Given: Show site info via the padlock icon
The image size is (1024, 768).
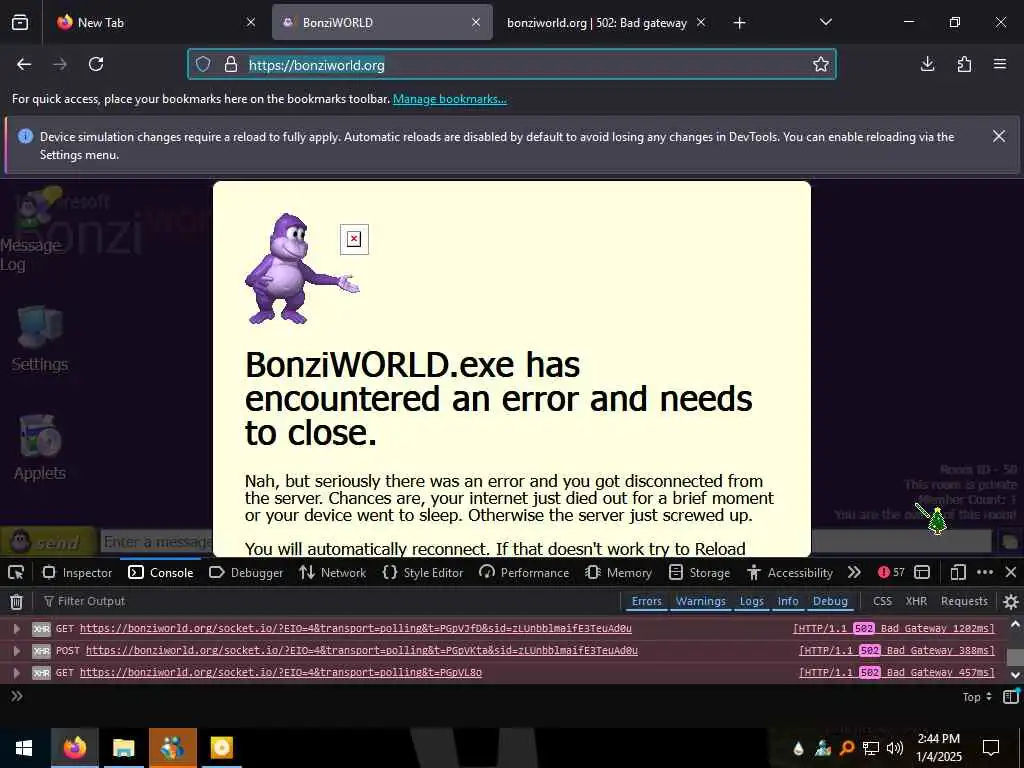Looking at the screenshot, I should point(231,64).
